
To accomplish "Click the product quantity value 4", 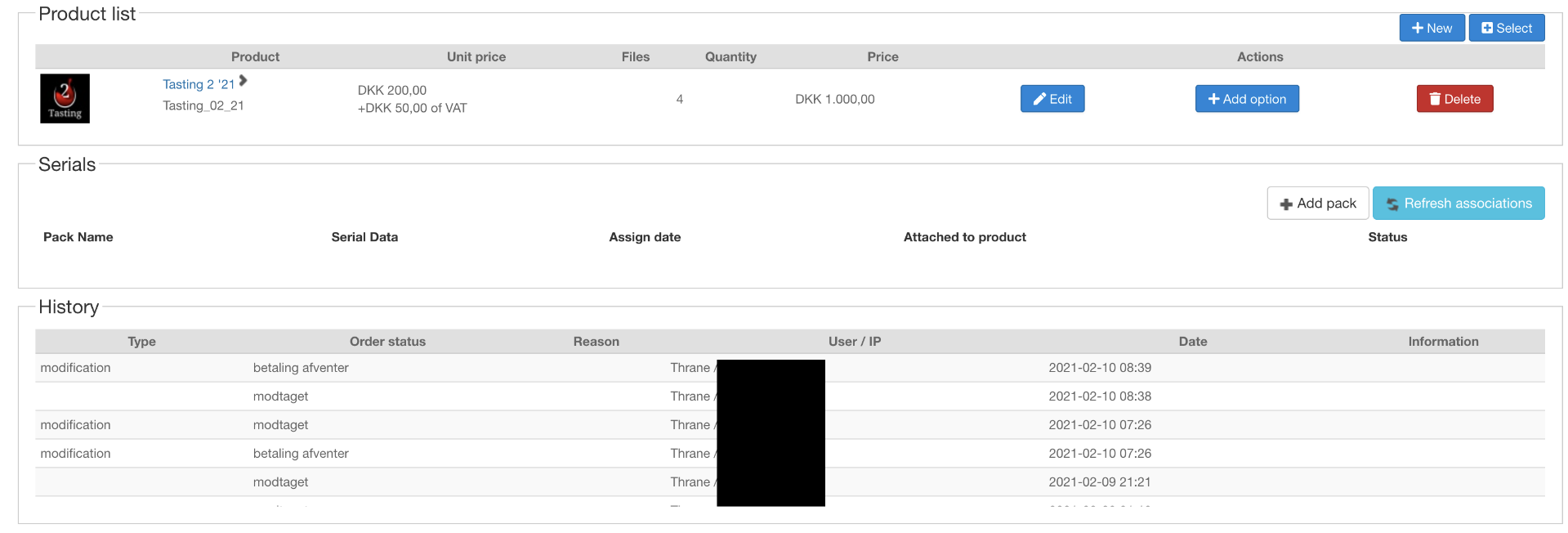I will (679, 99).
